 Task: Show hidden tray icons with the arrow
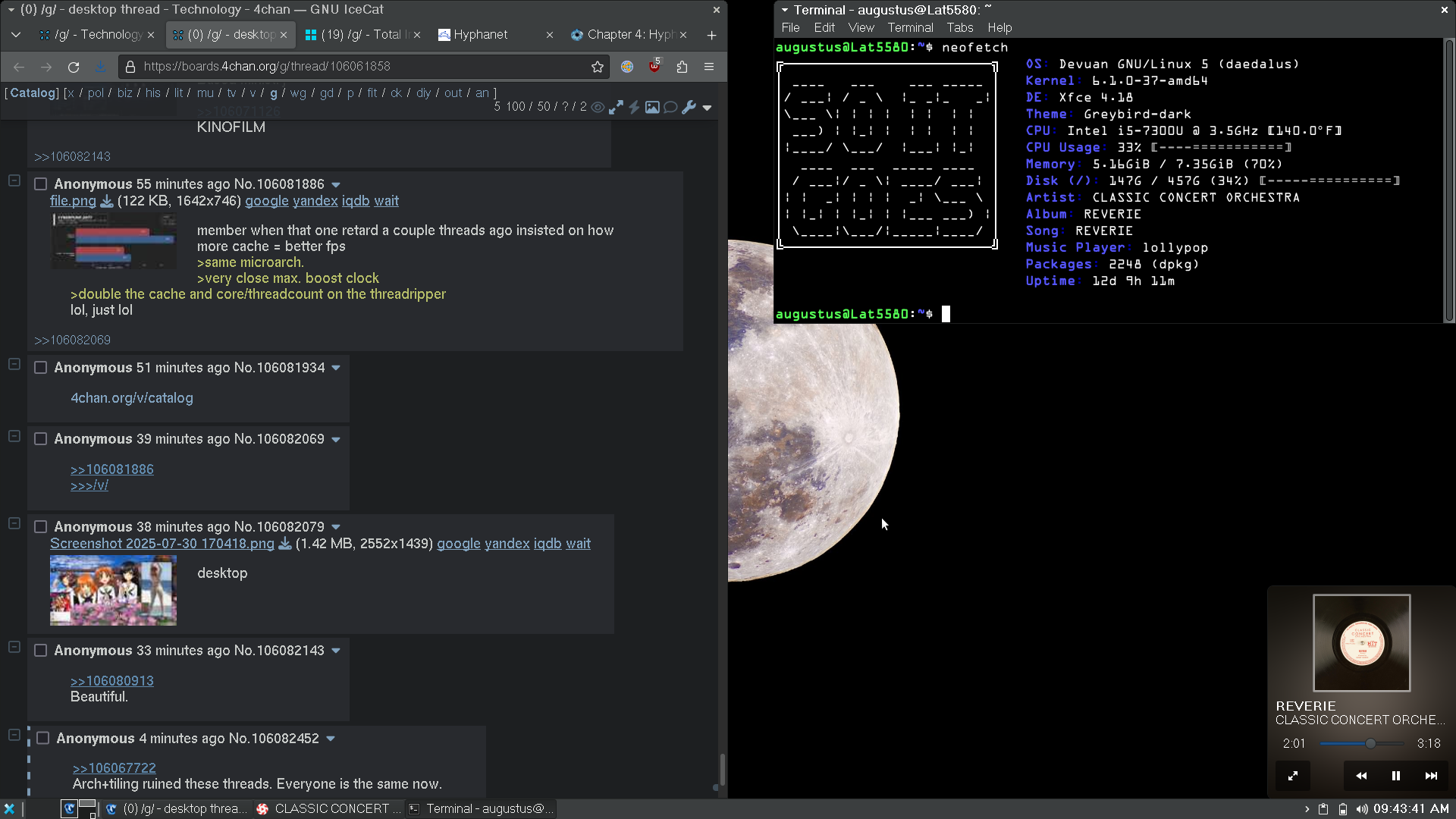(x=1307, y=809)
